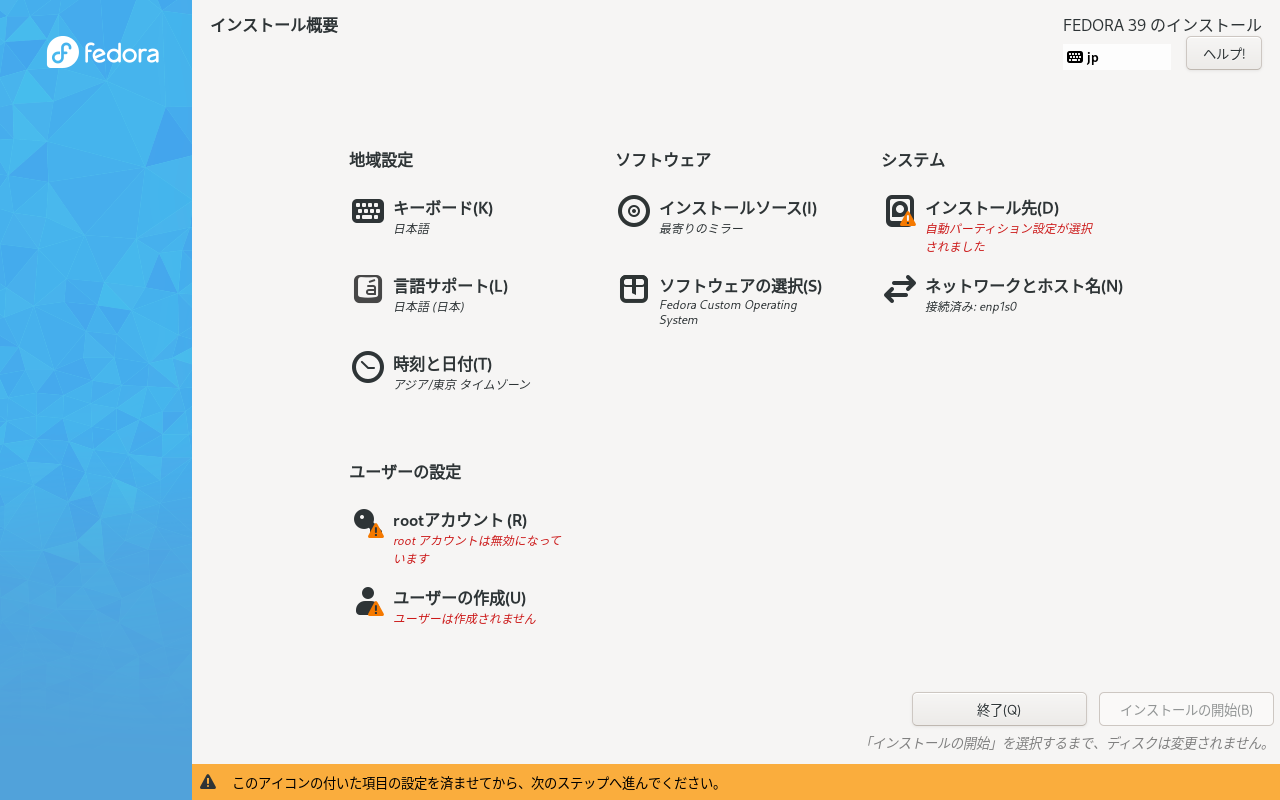Screen dimensions: 1280x800
Task: Click the ソフトウェア section heading
Action: click(x=663, y=160)
